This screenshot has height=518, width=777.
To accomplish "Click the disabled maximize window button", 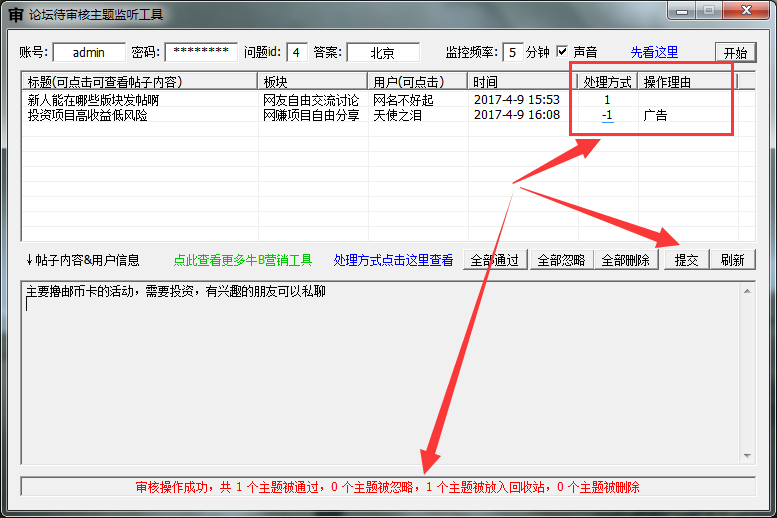I will tap(709, 11).
